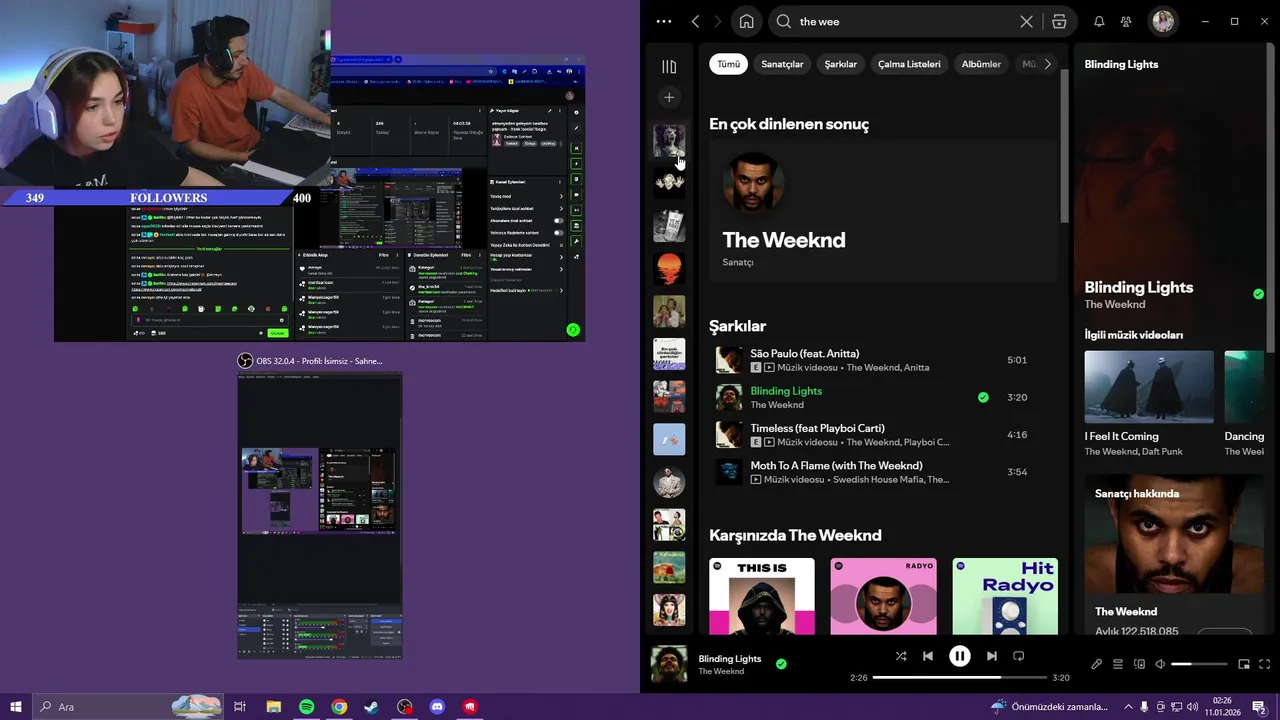Open the mini player
This screenshot has height=720, width=1280.
point(1244,664)
